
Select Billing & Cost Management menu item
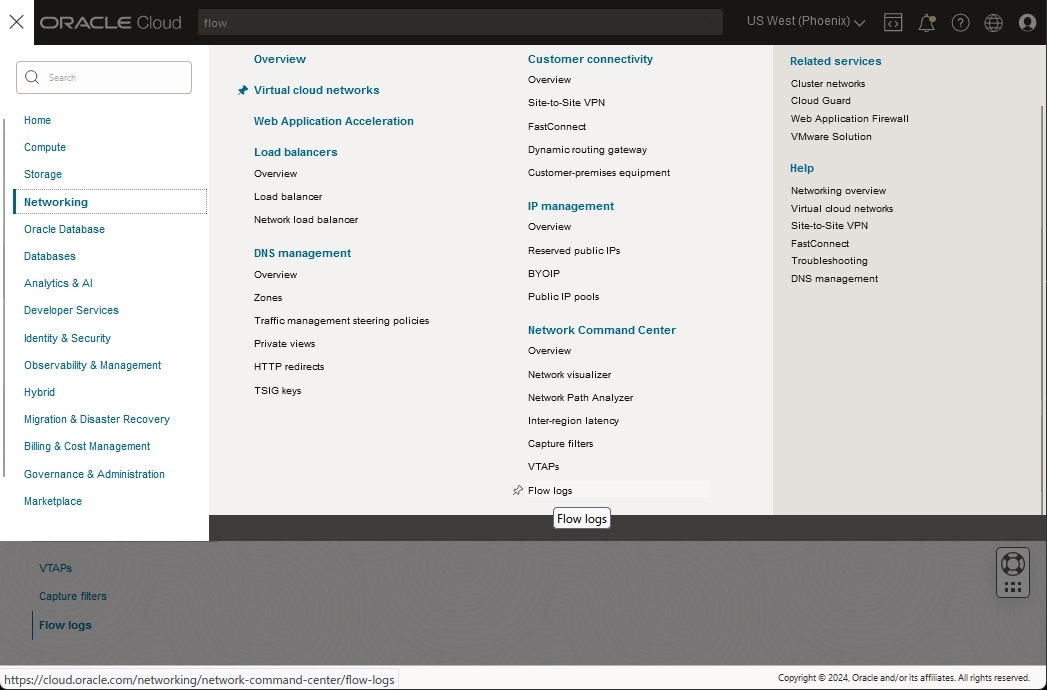[x=87, y=446]
